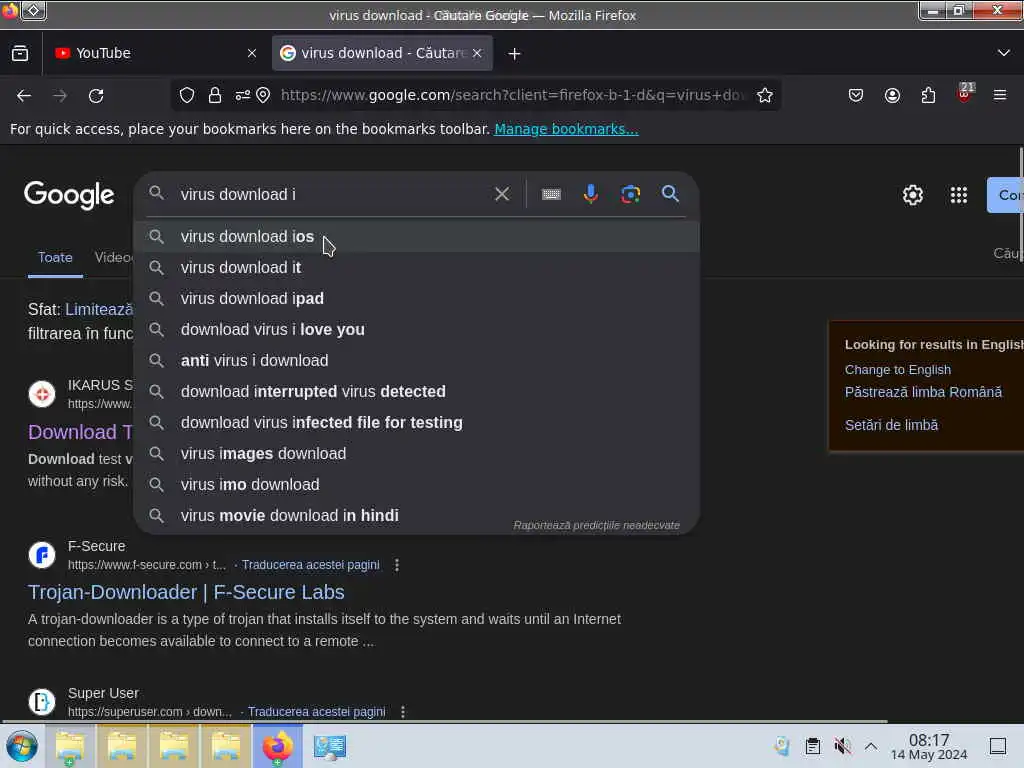1024x768 pixels.
Task: Open the Extensions puzzle icon
Action: [928, 95]
